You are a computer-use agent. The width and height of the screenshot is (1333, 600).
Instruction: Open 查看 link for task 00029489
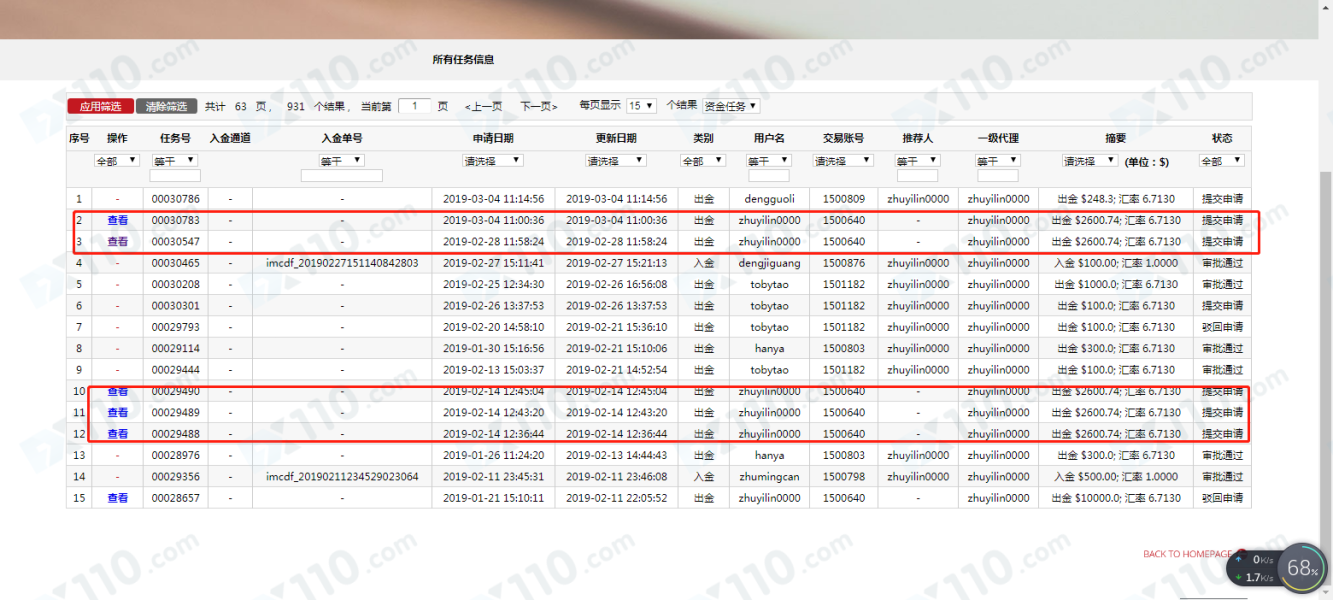(x=117, y=412)
